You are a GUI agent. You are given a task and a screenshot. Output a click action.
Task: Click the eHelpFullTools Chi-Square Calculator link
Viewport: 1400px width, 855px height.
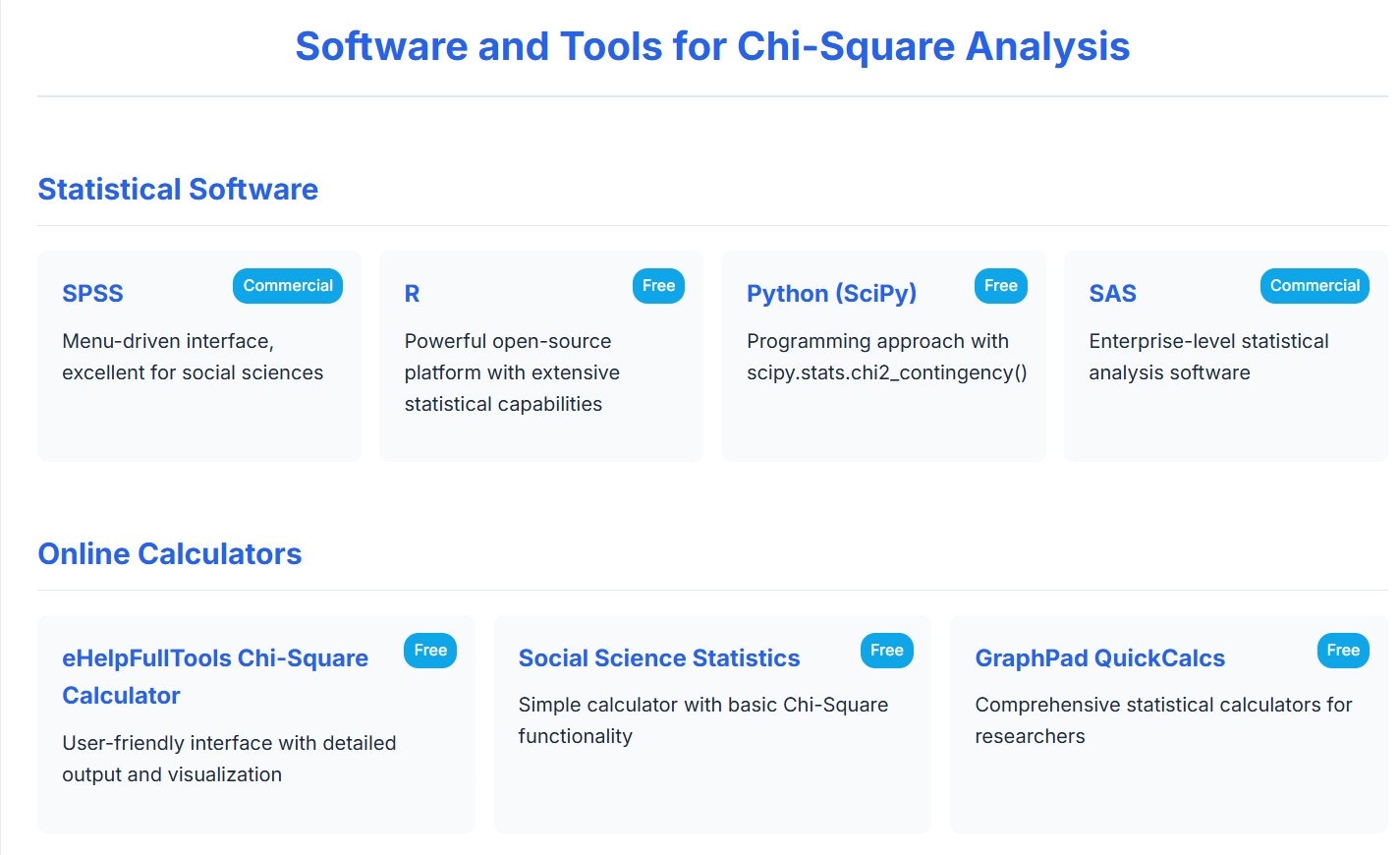tap(215, 676)
